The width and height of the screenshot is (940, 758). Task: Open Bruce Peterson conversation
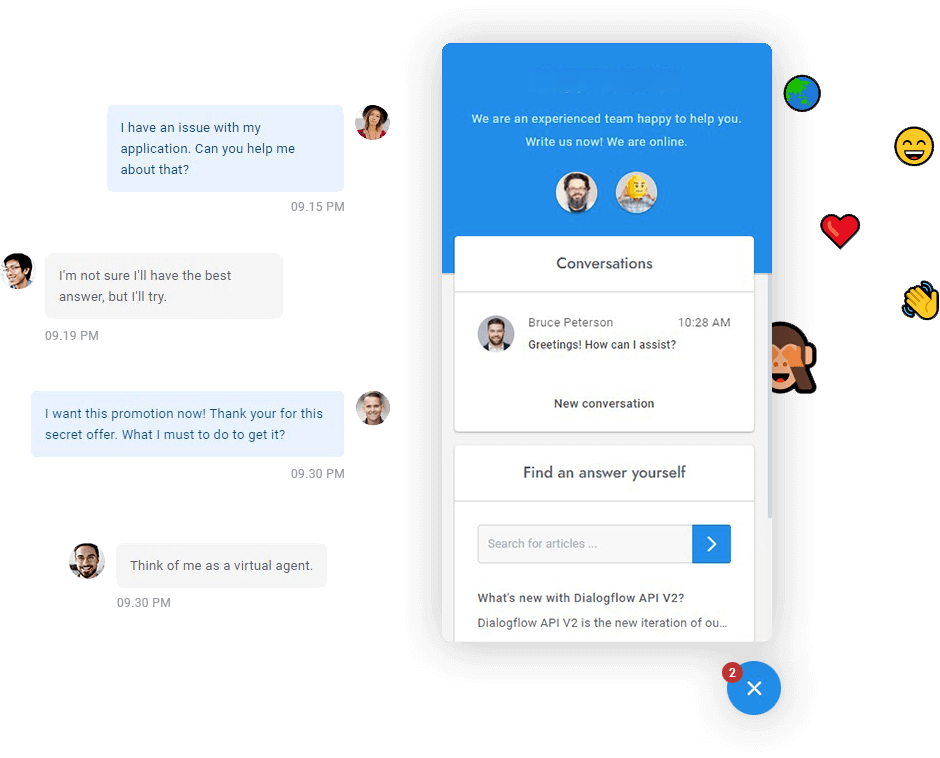pyautogui.click(x=604, y=333)
